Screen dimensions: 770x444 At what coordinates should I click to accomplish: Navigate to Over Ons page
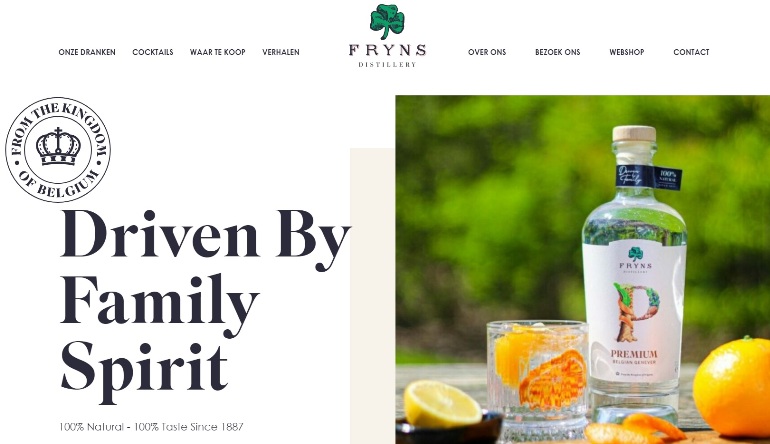[487, 52]
